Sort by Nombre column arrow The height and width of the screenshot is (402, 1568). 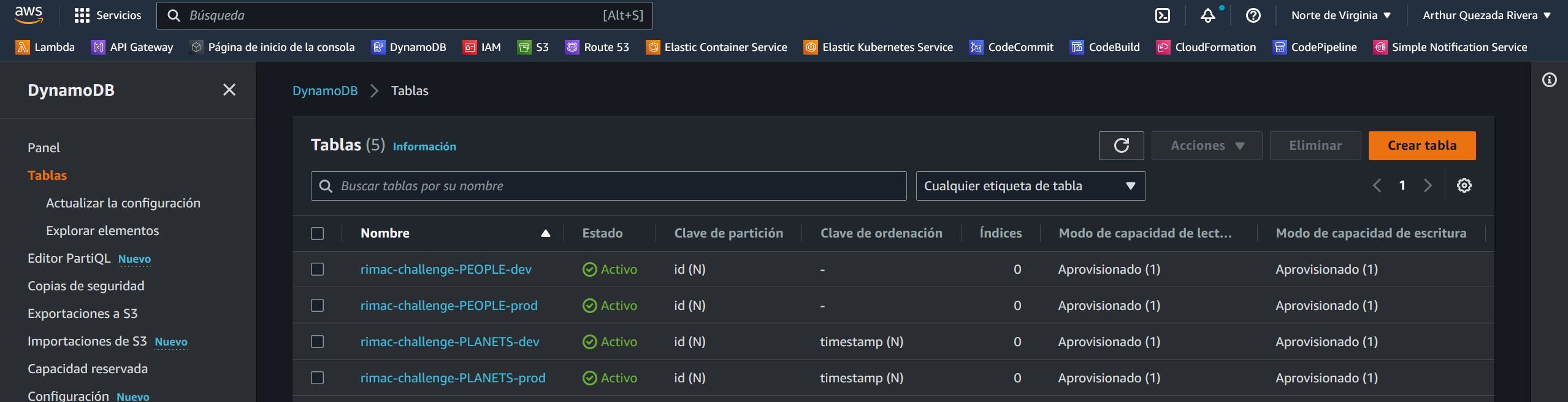545,233
